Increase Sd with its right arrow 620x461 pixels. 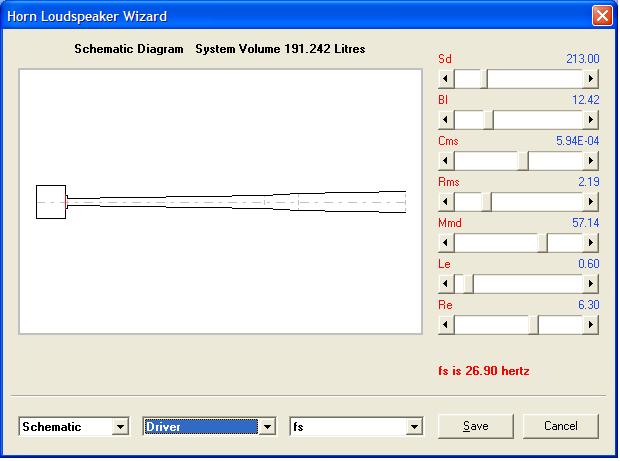[x=590, y=79]
